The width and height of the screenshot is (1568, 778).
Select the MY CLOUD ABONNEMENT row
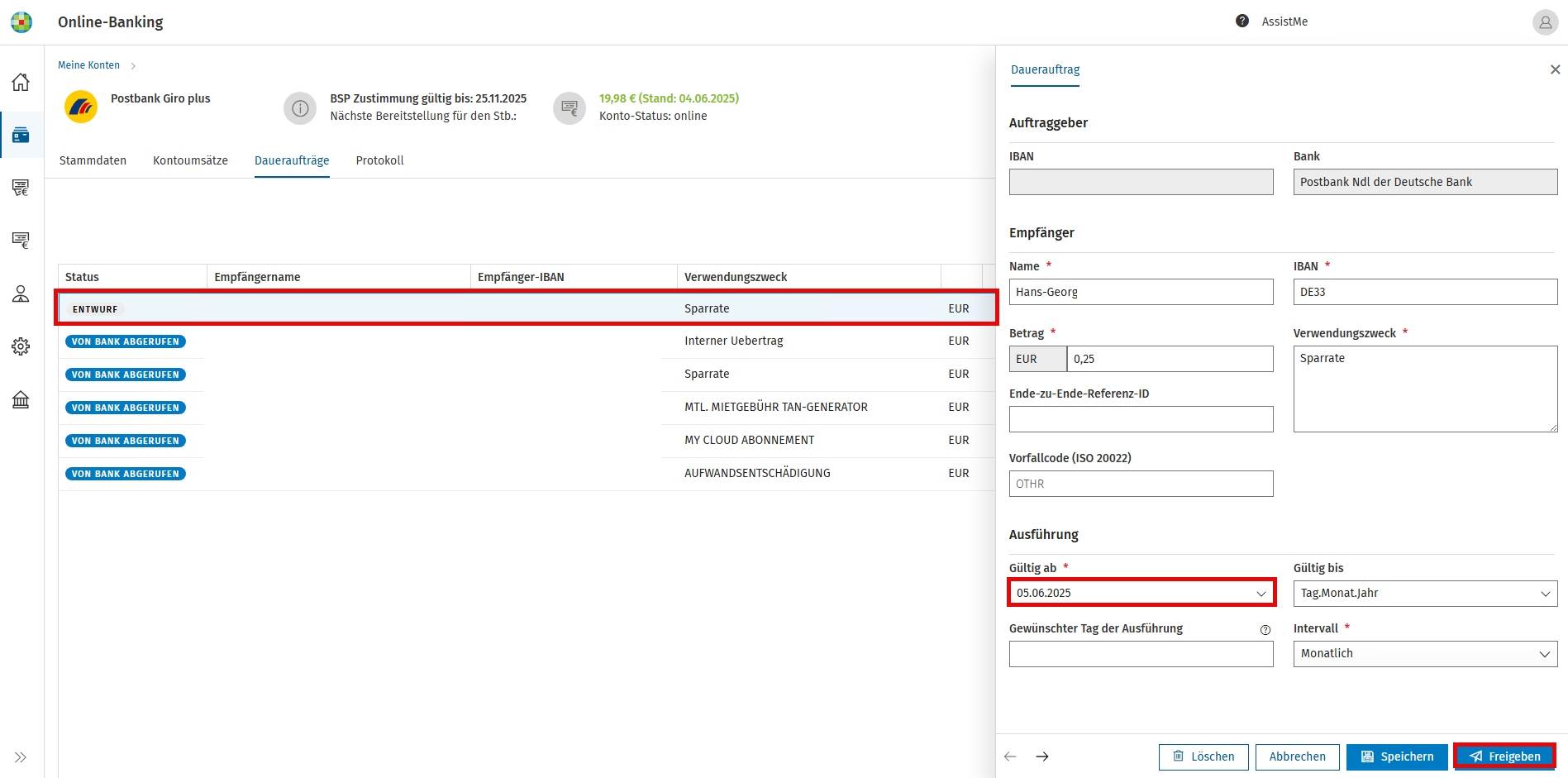click(x=527, y=441)
